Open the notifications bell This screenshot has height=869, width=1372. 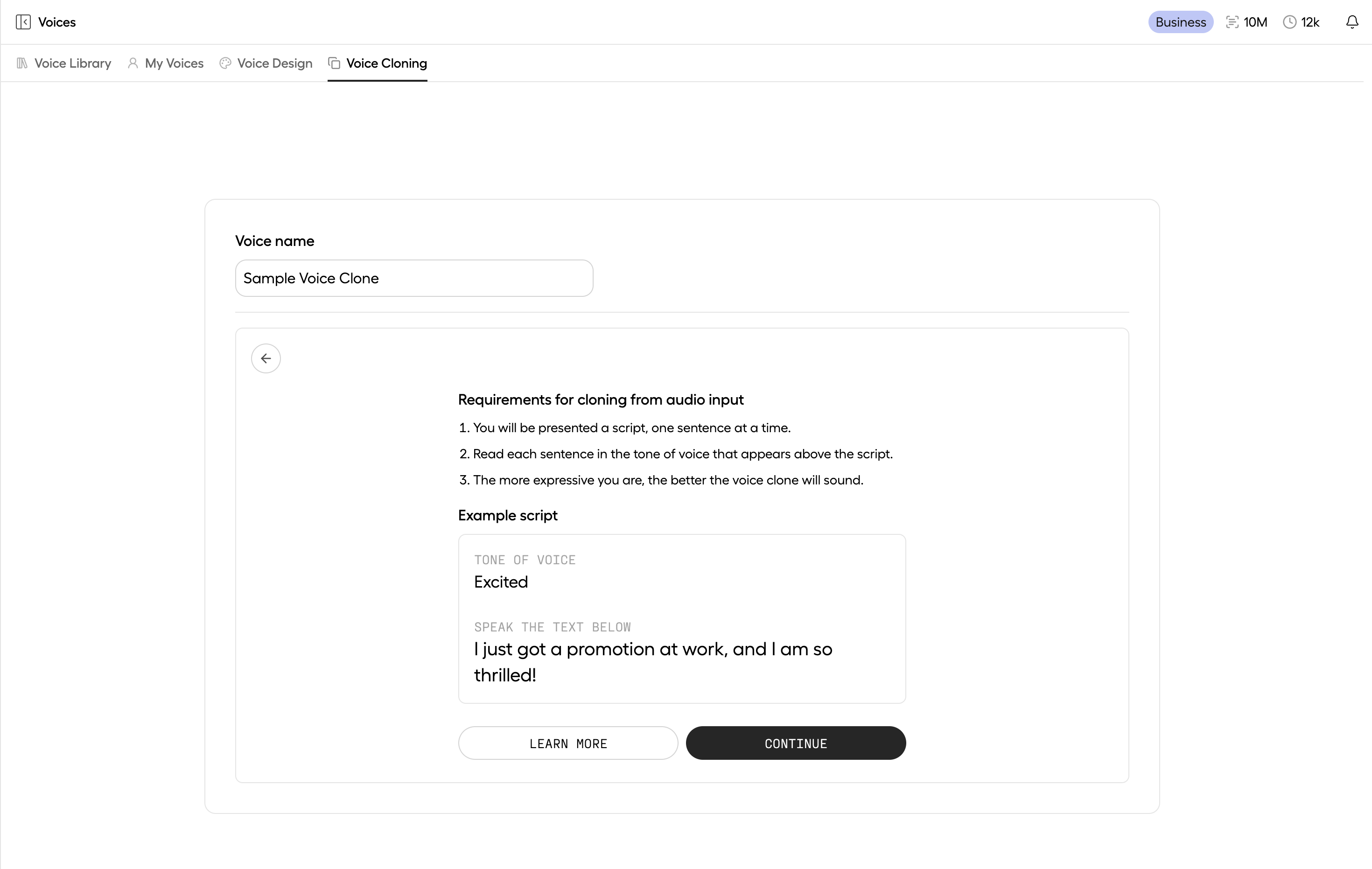pyautogui.click(x=1351, y=22)
